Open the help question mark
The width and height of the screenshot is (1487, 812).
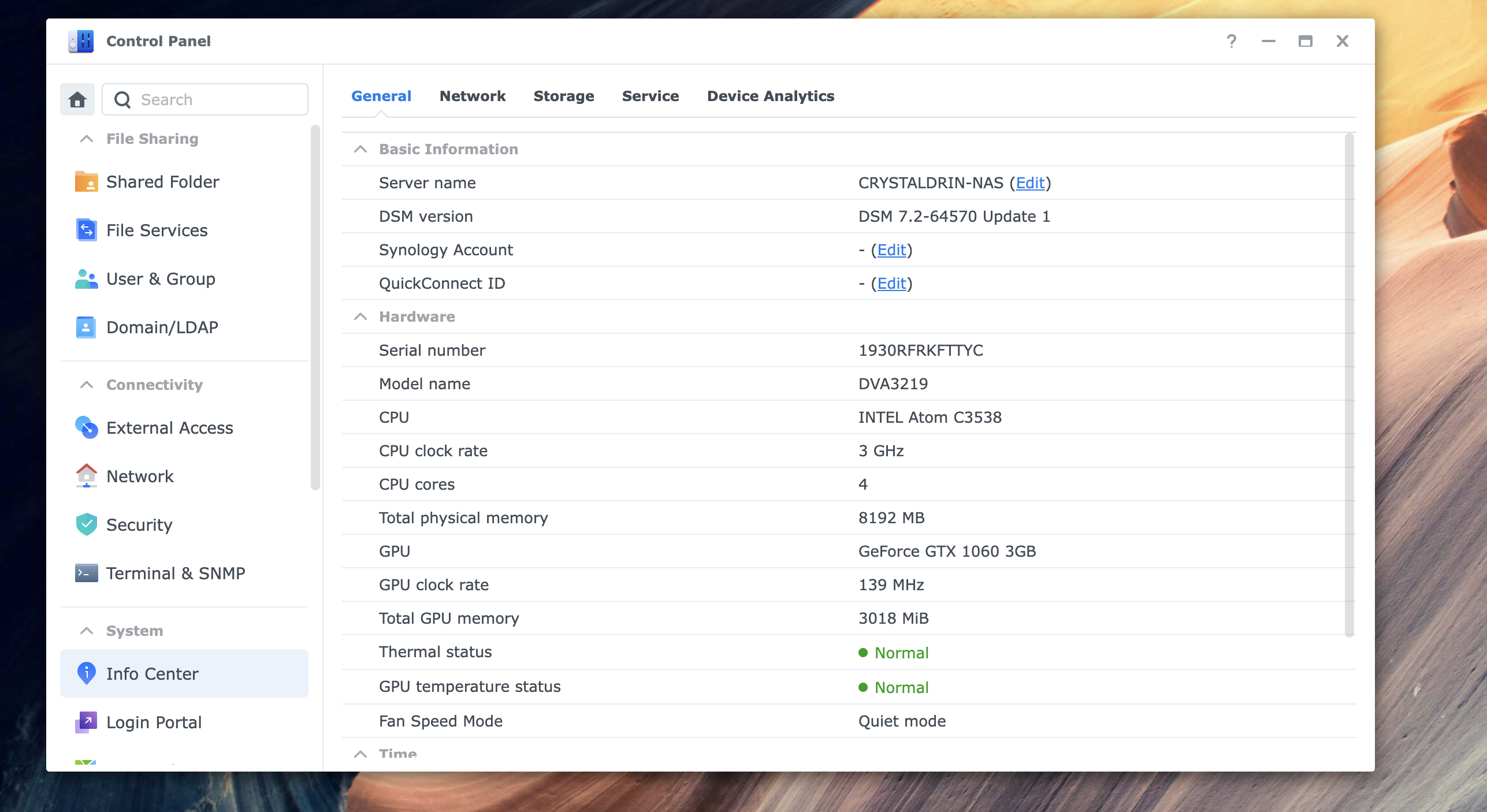1231,41
